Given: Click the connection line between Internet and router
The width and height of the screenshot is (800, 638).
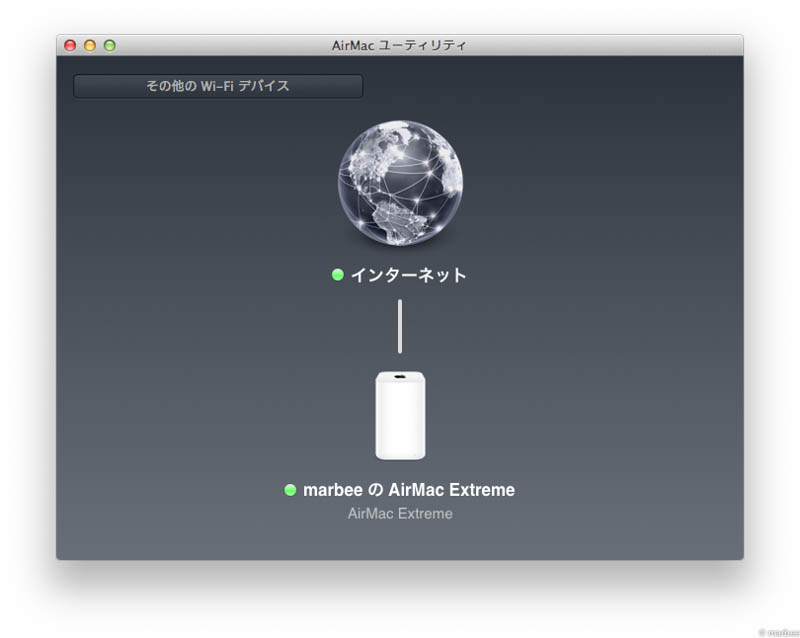Looking at the screenshot, I should 399,325.
